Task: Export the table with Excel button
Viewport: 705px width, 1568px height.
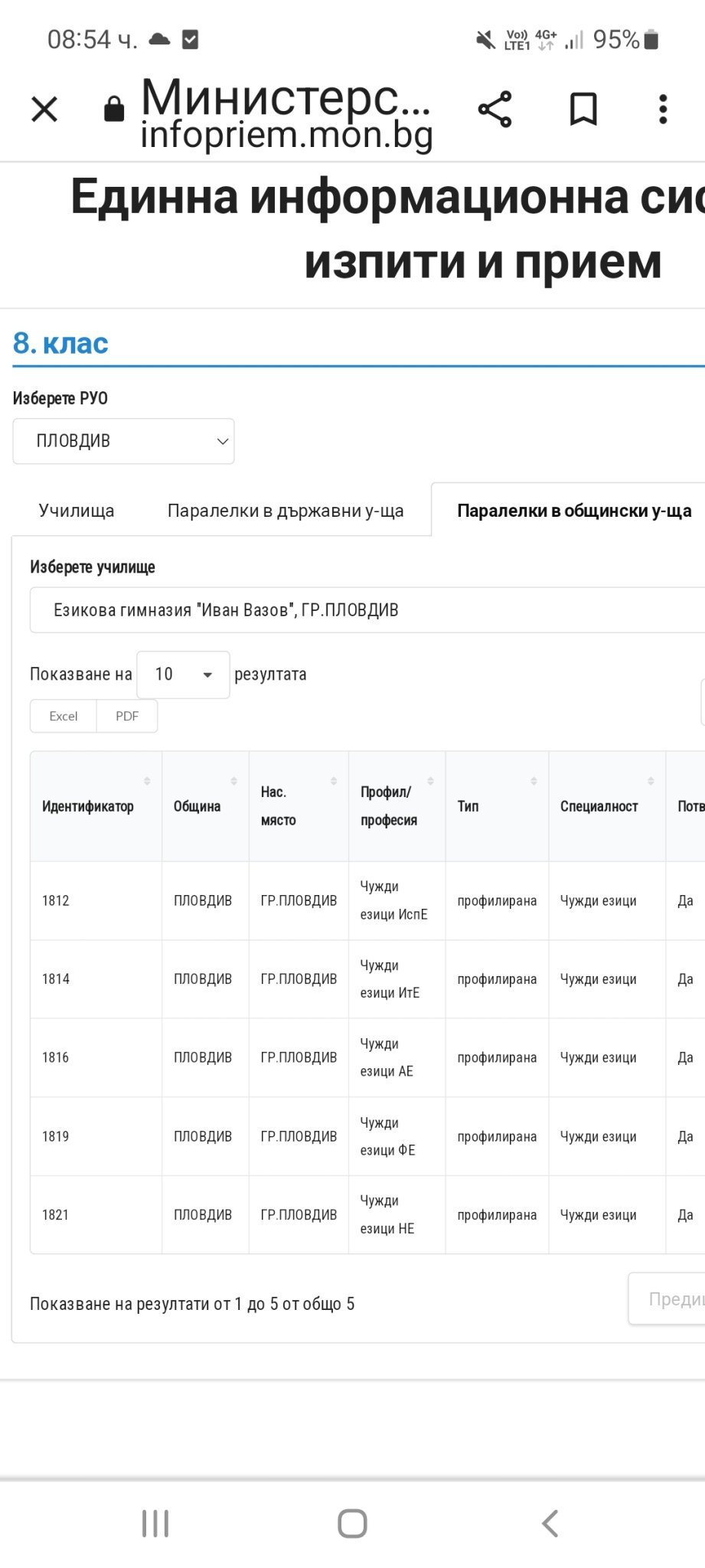Action: tap(64, 717)
